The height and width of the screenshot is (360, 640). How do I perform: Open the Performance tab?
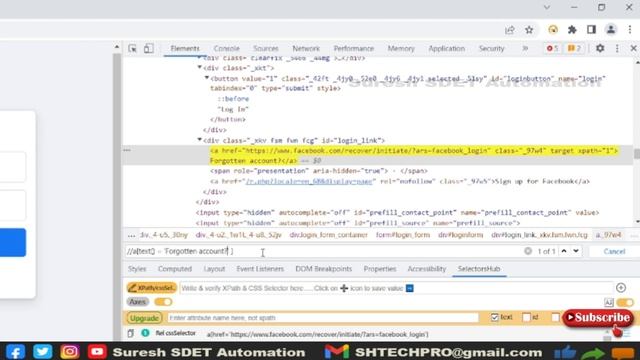coord(353,48)
